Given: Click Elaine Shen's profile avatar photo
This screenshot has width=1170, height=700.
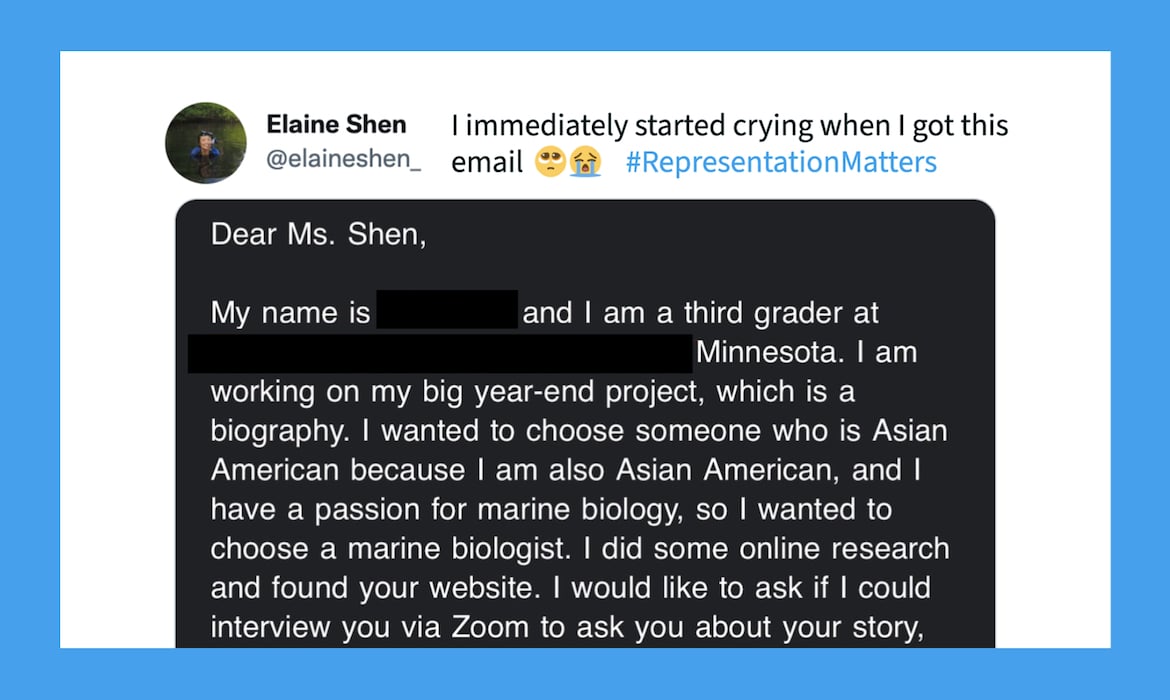Looking at the screenshot, I should pyautogui.click(x=206, y=142).
